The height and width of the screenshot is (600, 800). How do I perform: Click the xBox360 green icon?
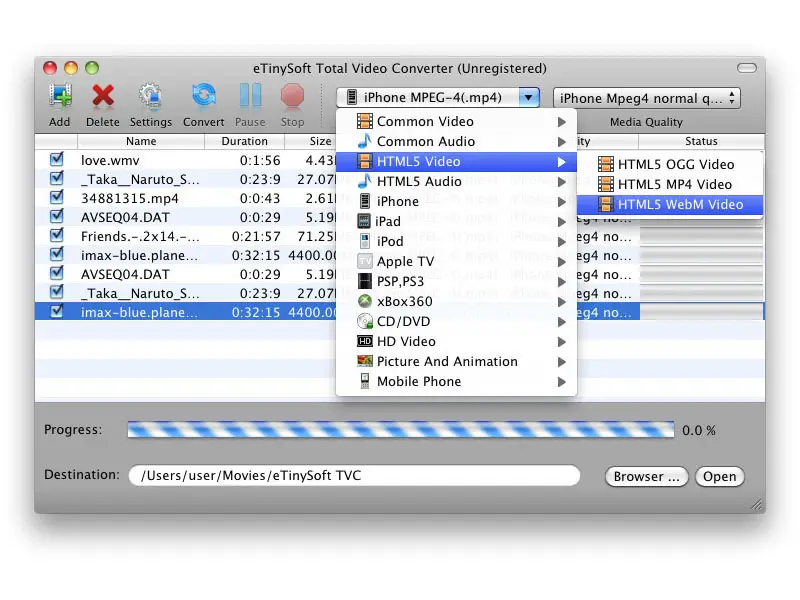365,301
